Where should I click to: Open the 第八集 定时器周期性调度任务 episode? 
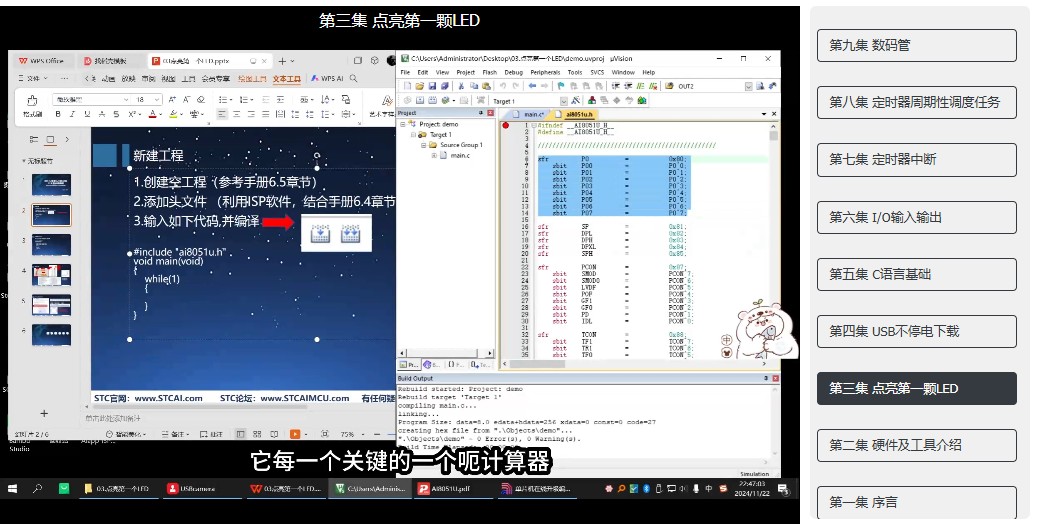click(x=916, y=102)
